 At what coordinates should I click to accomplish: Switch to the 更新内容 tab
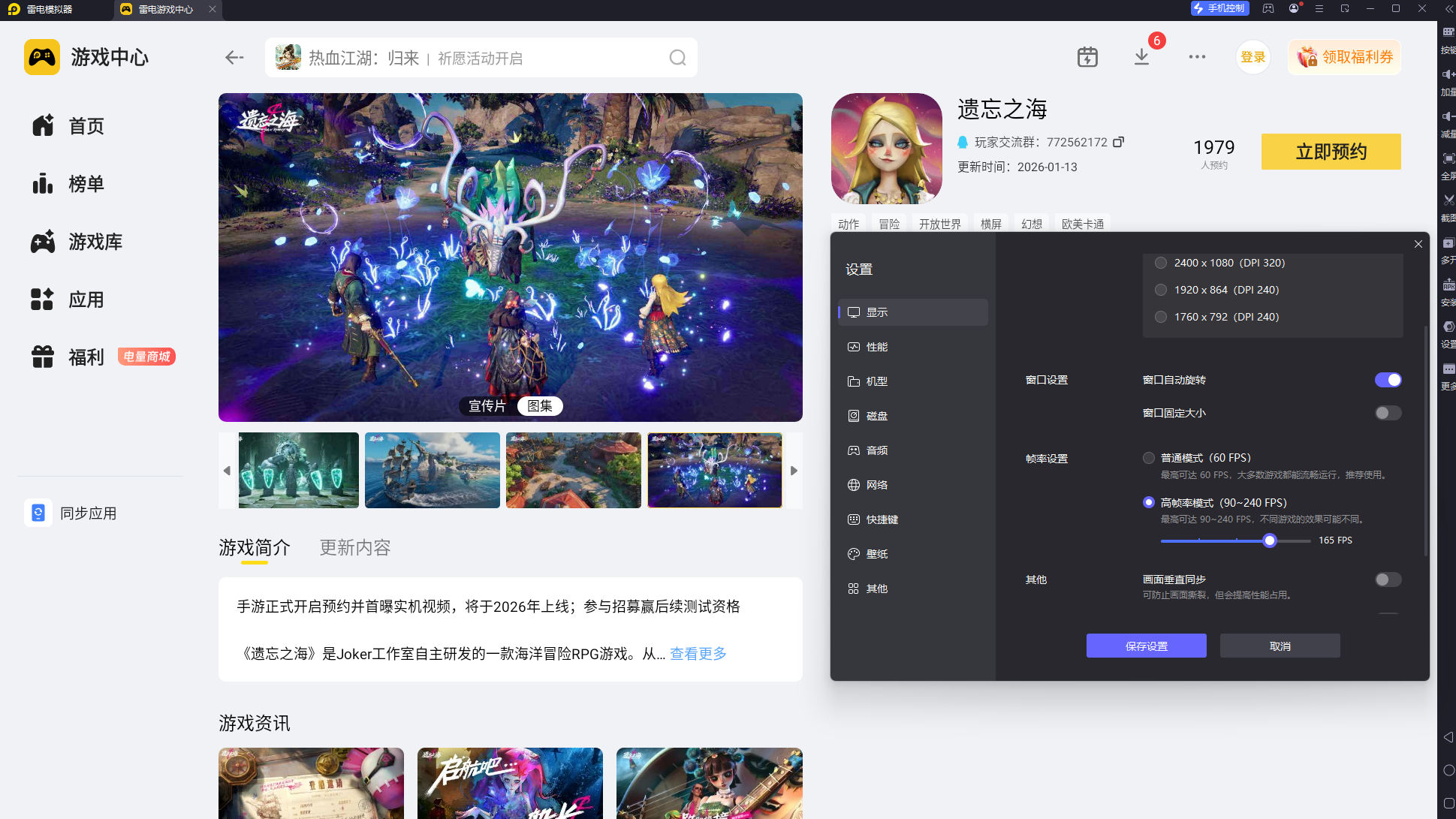[x=355, y=548]
